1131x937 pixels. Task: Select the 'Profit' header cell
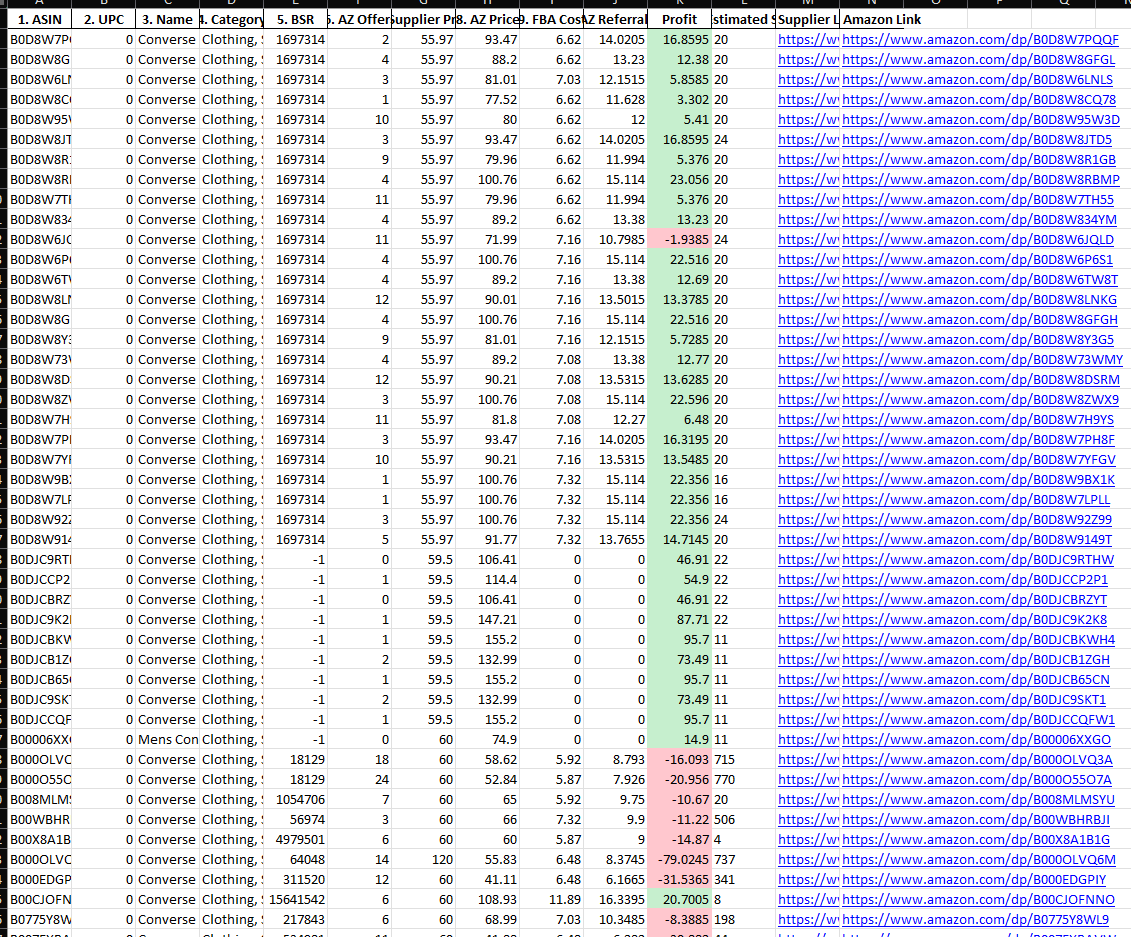pos(679,19)
